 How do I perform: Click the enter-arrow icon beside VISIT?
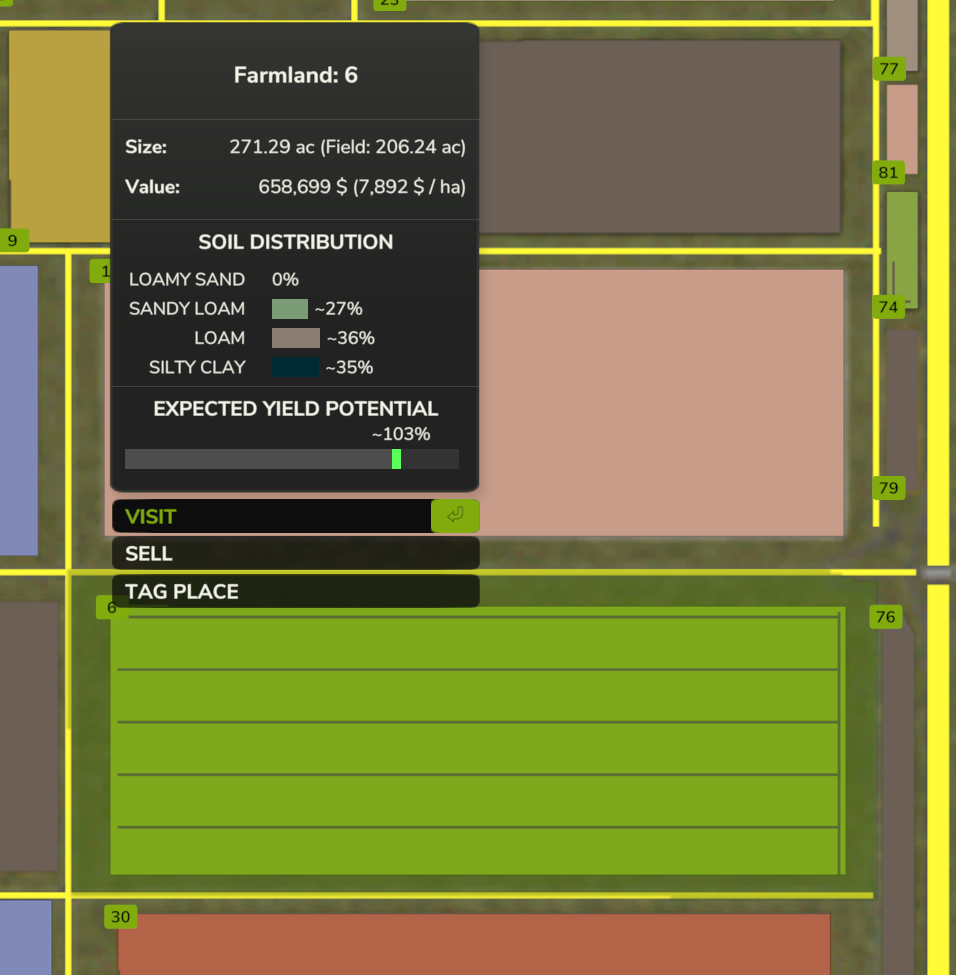[x=455, y=515]
